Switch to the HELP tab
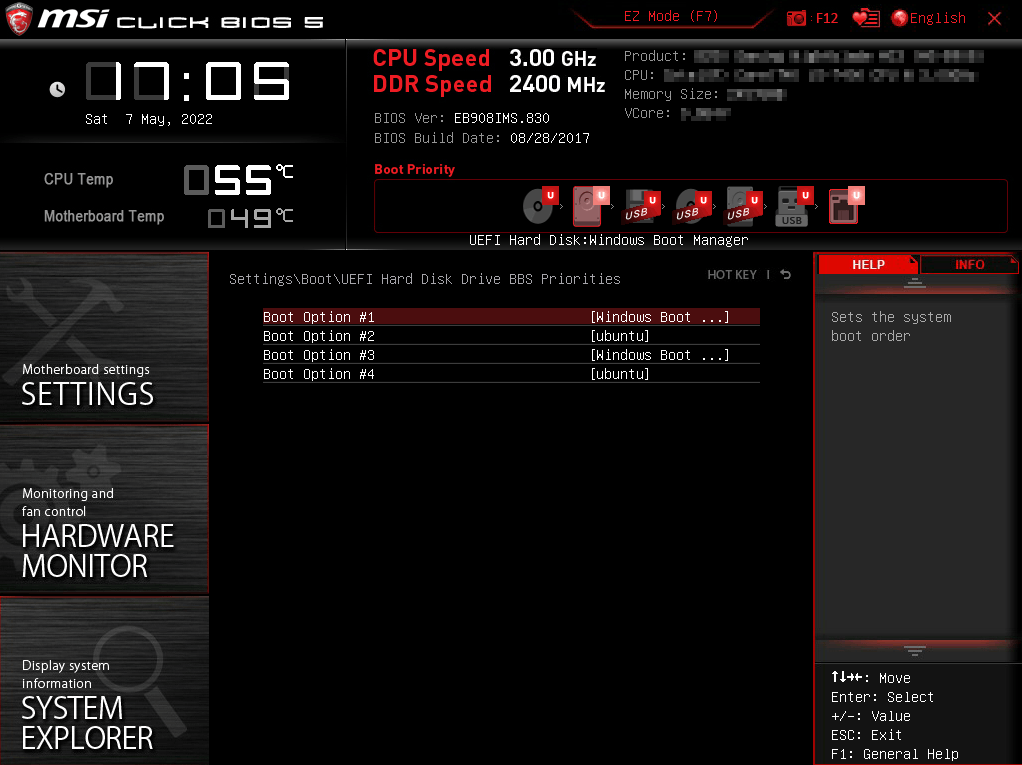1022x765 pixels. tap(868, 265)
